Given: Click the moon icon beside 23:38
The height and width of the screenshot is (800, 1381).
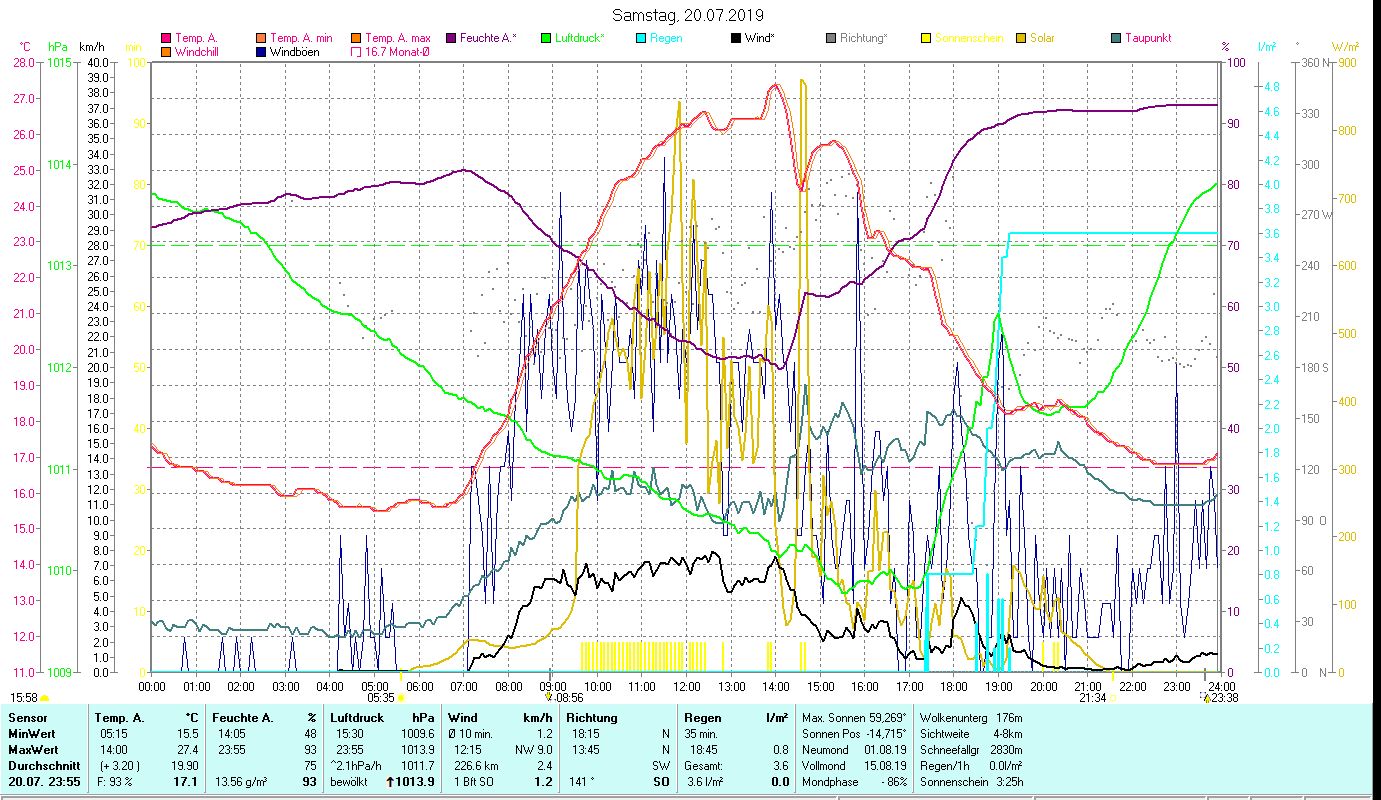Looking at the screenshot, I should [1205, 698].
